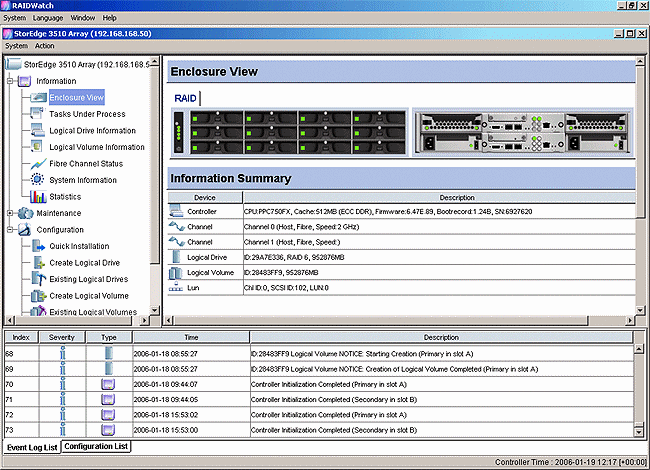
Task: Open the Window menu
Action: [x=82, y=18]
